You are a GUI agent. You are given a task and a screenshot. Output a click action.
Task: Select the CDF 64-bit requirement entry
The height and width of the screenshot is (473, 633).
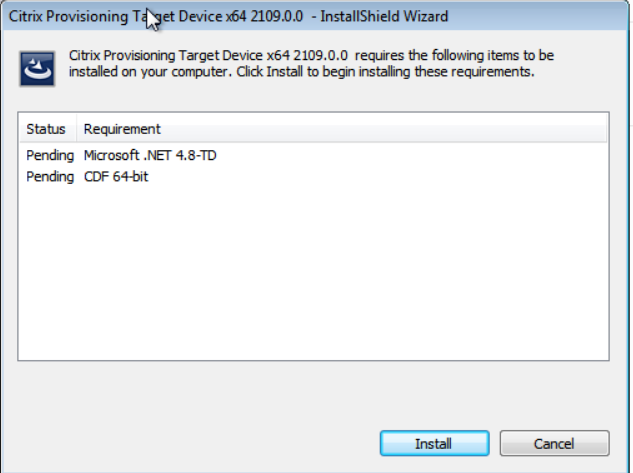point(116,177)
